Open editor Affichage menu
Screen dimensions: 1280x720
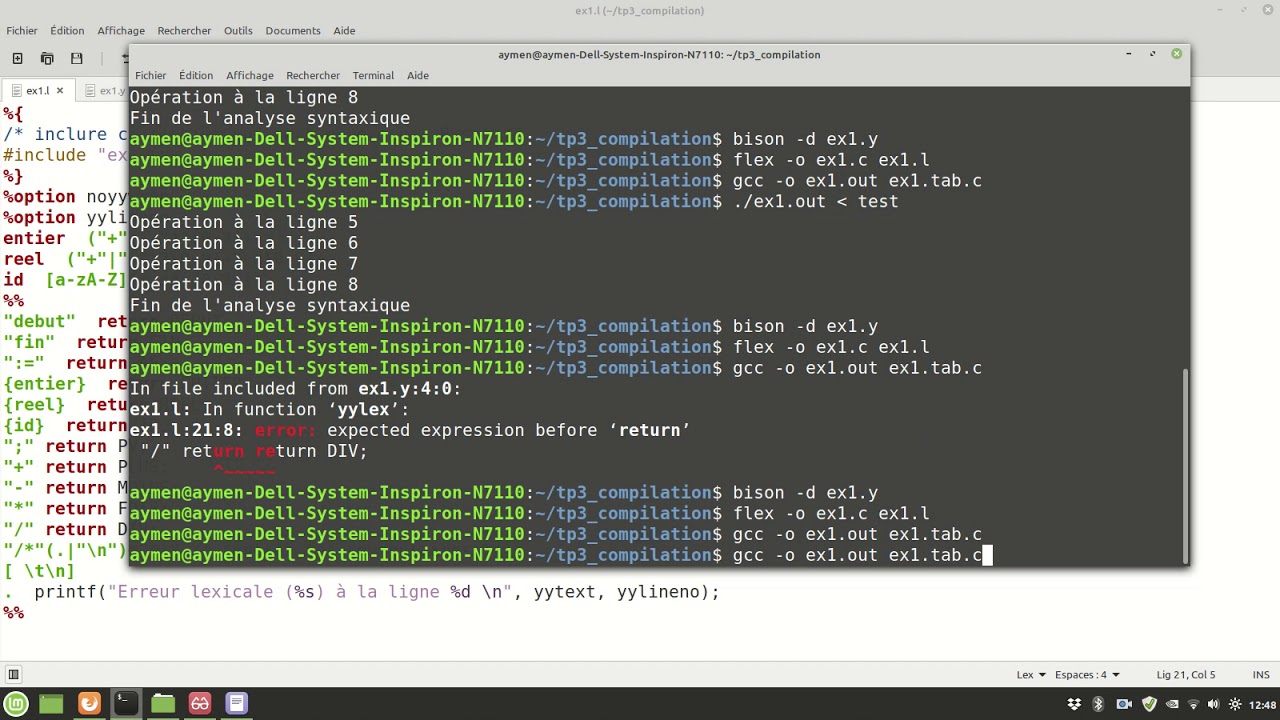coord(121,31)
